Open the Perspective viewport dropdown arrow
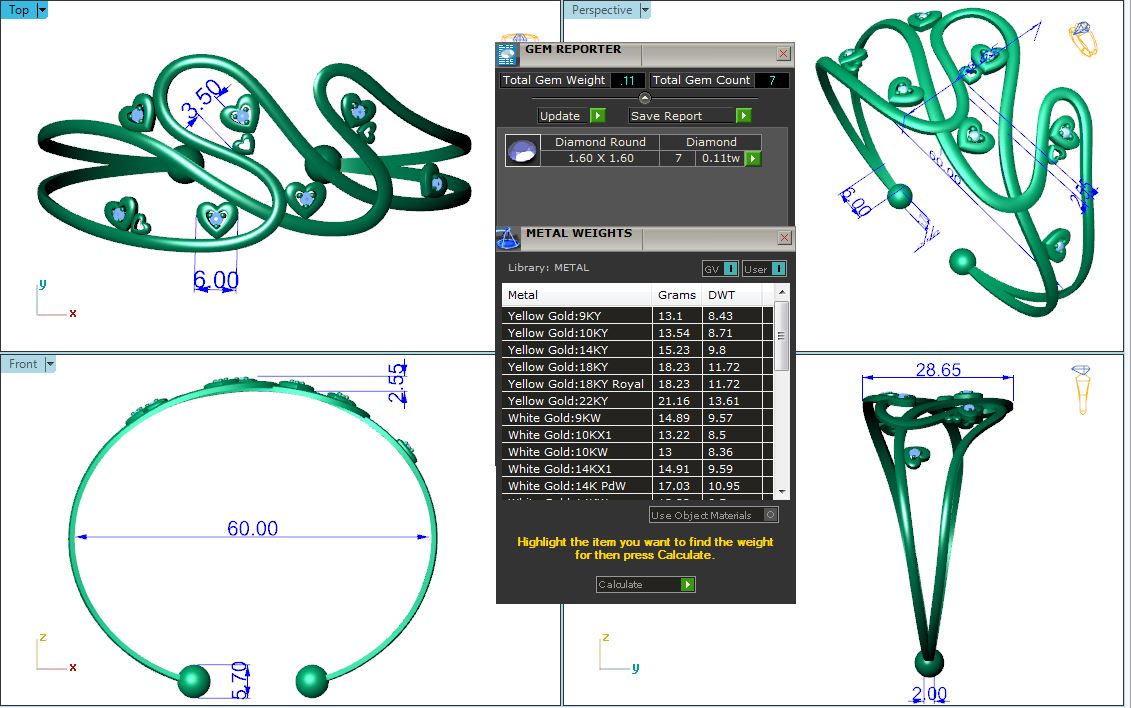Image resolution: width=1131 pixels, height=708 pixels. tap(644, 10)
